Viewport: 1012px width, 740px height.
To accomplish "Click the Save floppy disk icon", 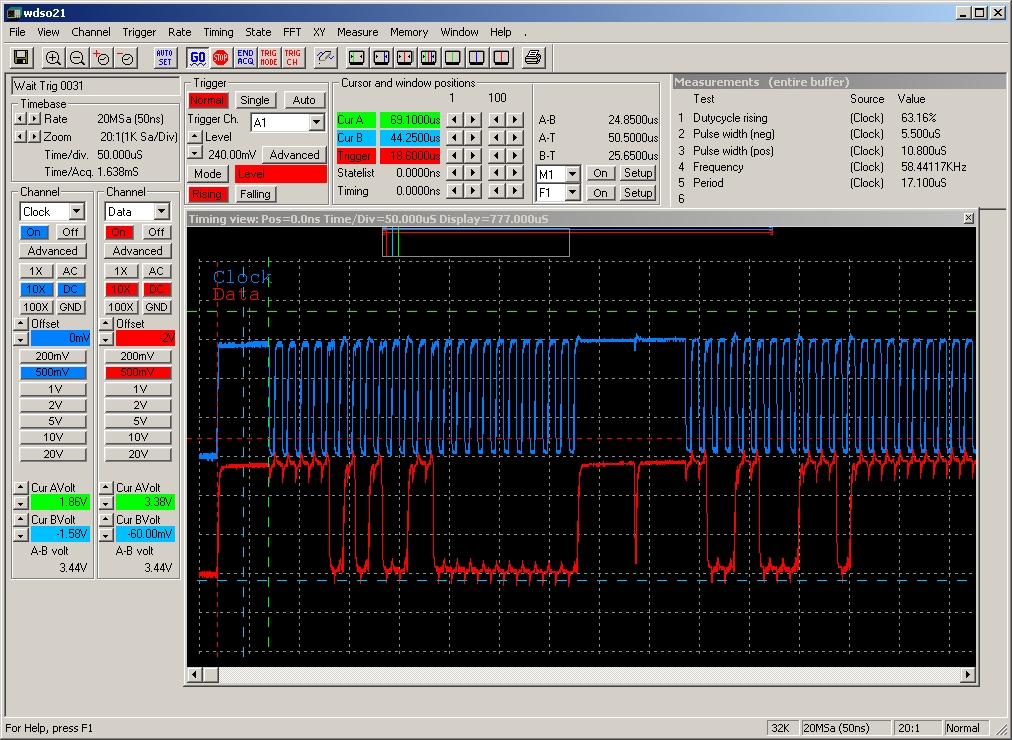I will pyautogui.click(x=21, y=58).
